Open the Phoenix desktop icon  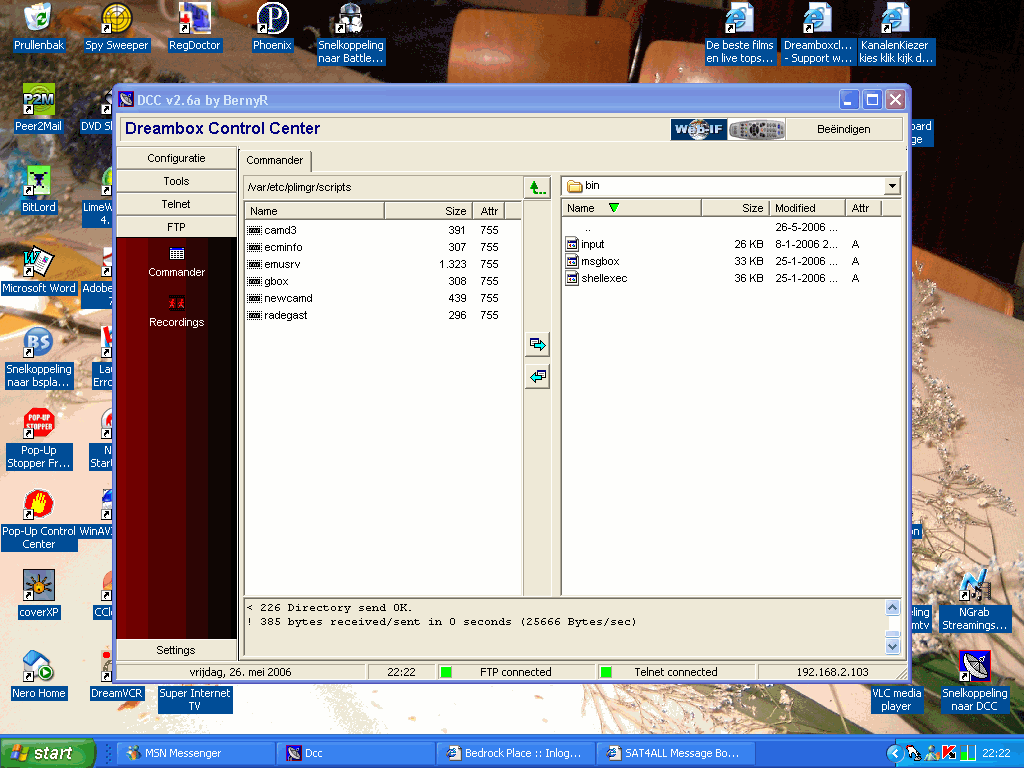point(272,27)
